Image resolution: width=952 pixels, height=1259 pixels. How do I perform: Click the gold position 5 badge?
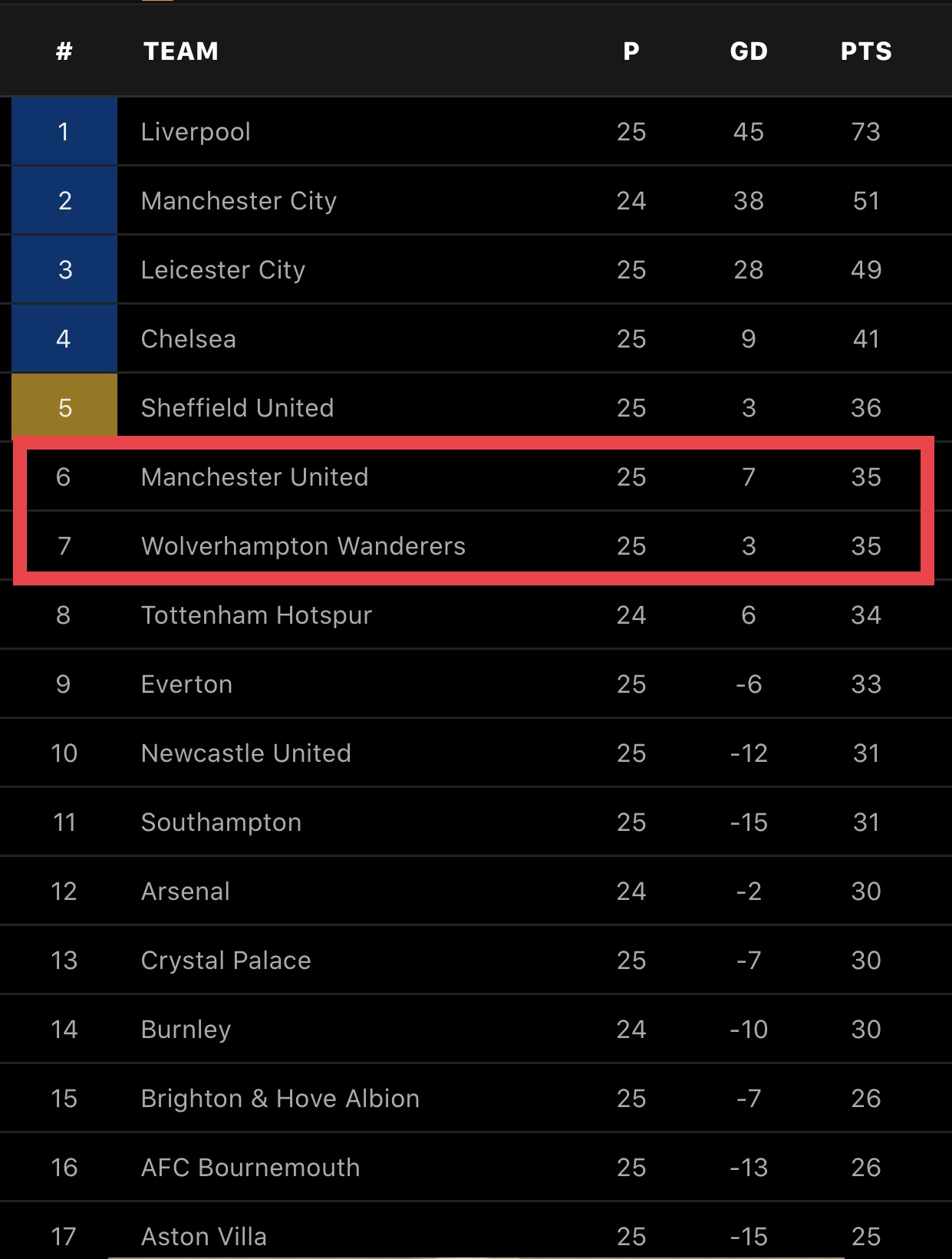coord(64,407)
